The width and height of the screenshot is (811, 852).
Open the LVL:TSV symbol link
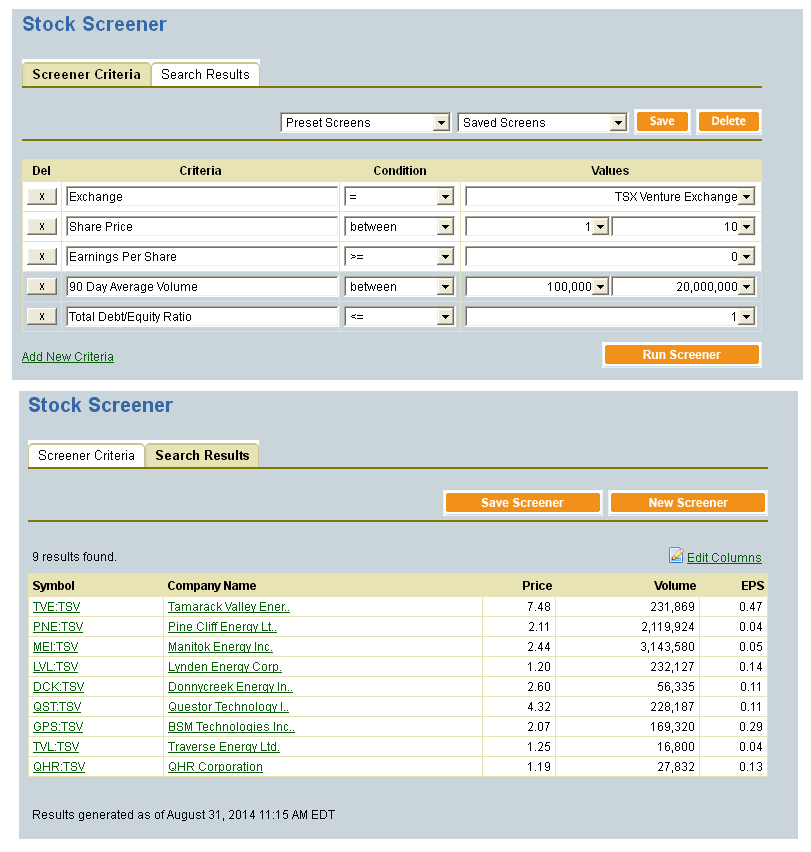pos(55,667)
